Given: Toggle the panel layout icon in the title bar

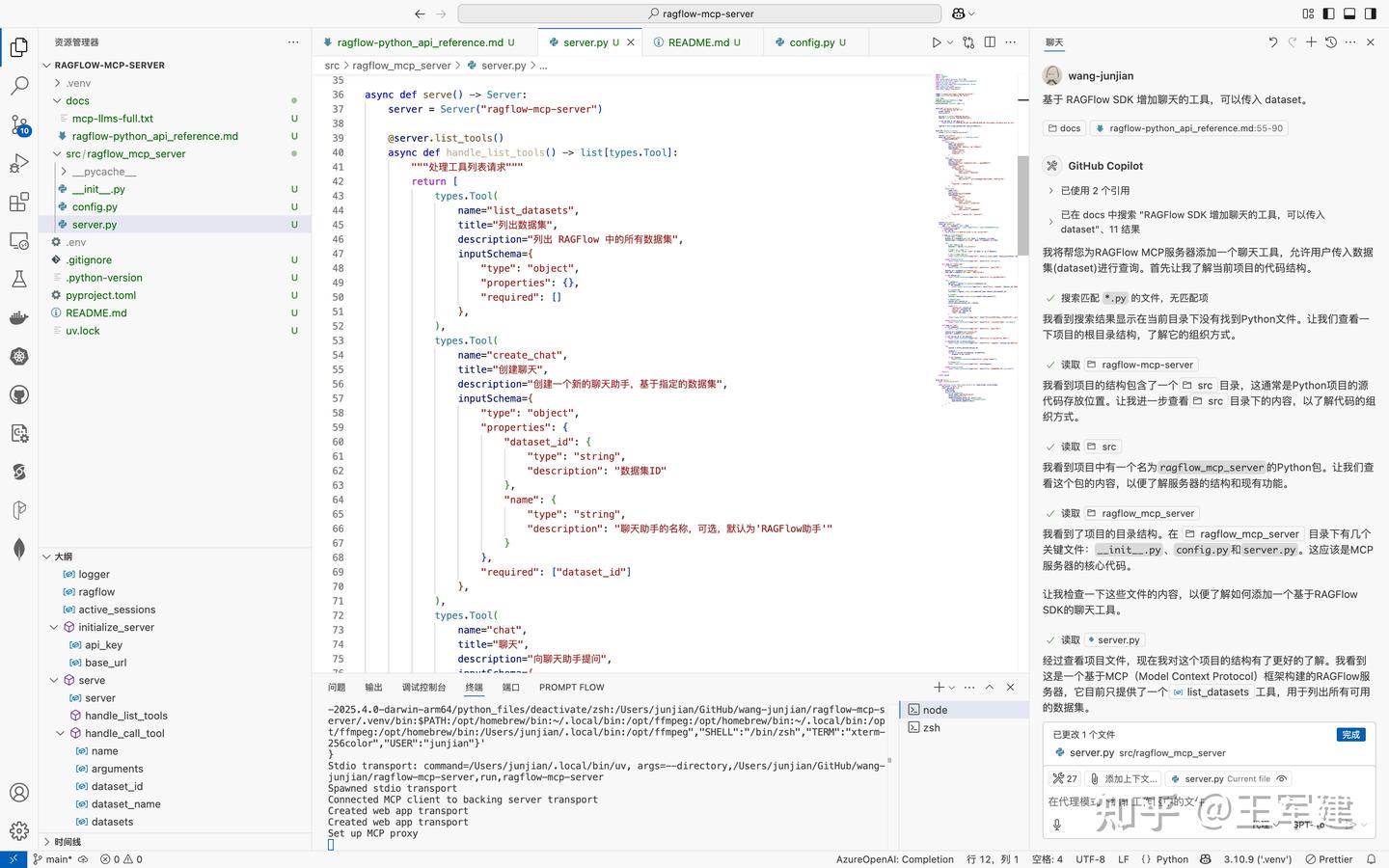Looking at the screenshot, I should 1349,13.
